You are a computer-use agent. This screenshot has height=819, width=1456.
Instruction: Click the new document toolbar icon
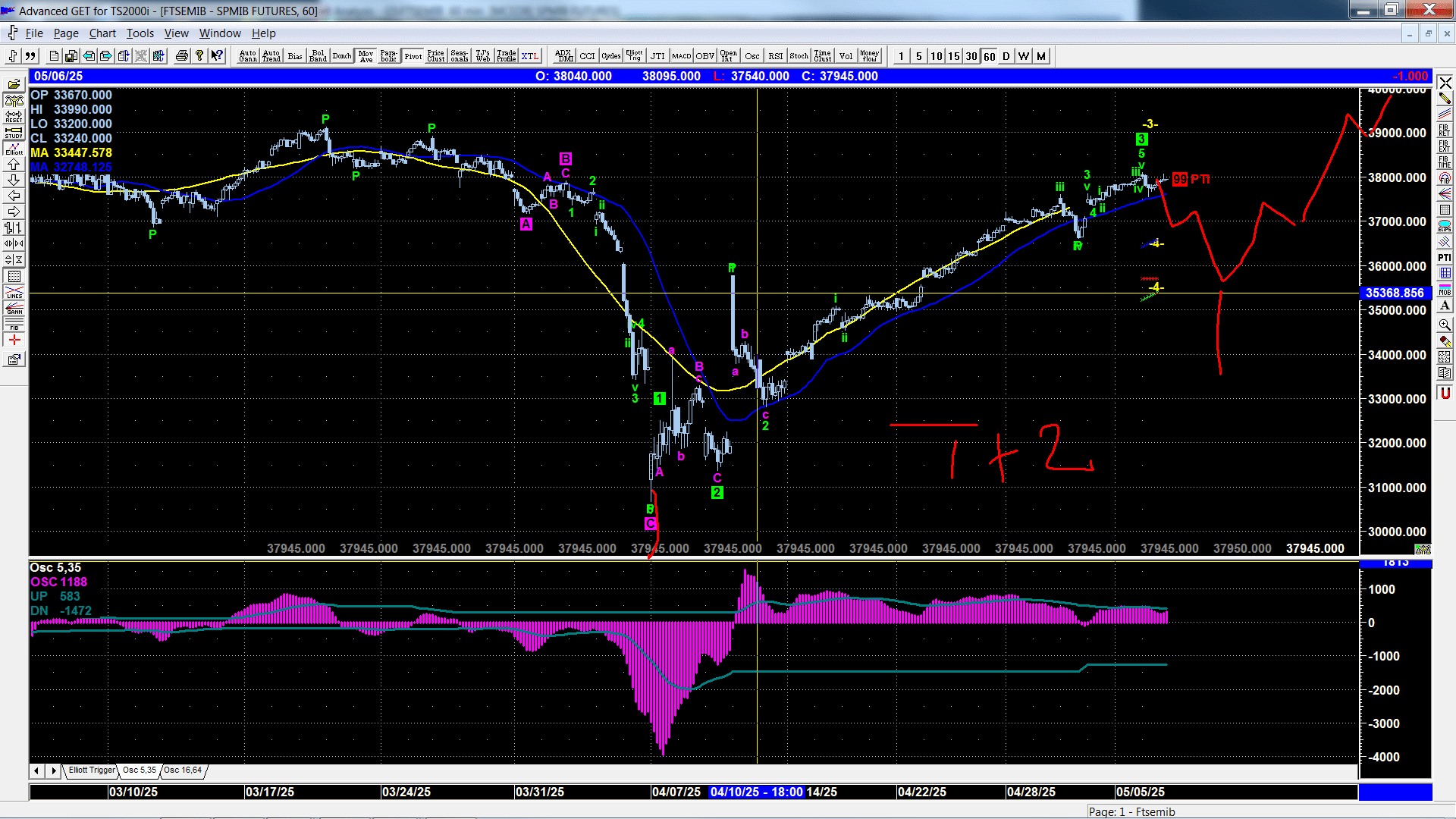pyautogui.click(x=54, y=56)
